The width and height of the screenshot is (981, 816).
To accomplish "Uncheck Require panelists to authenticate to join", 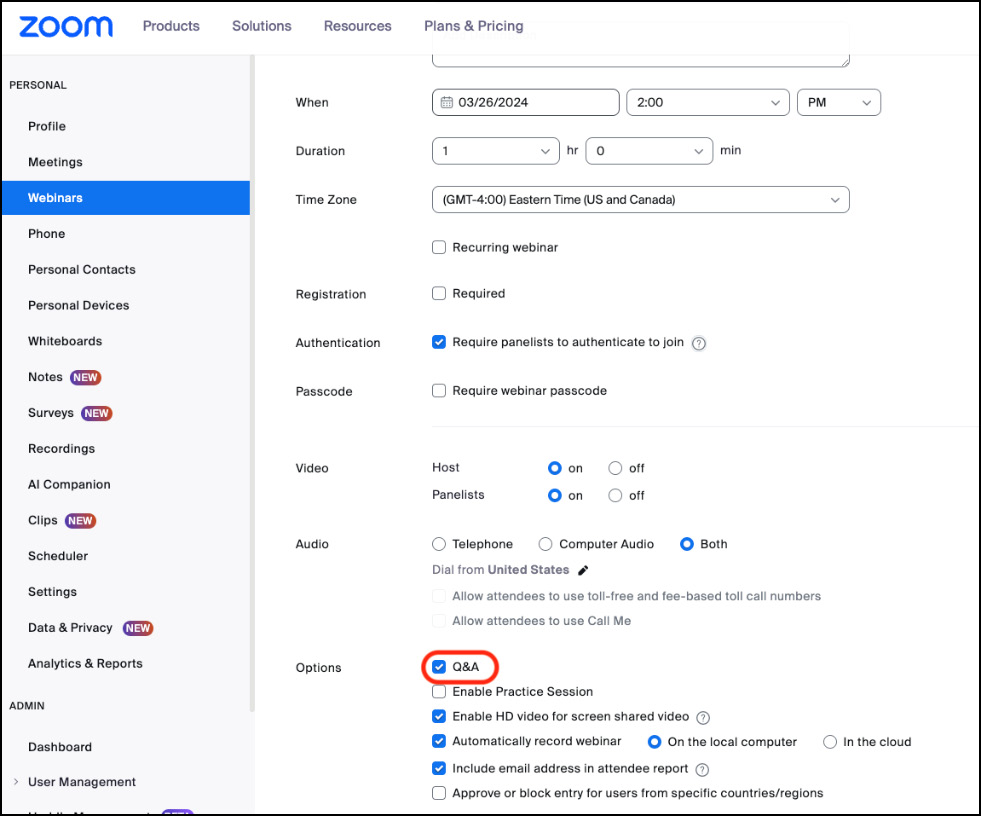I will click(x=439, y=342).
